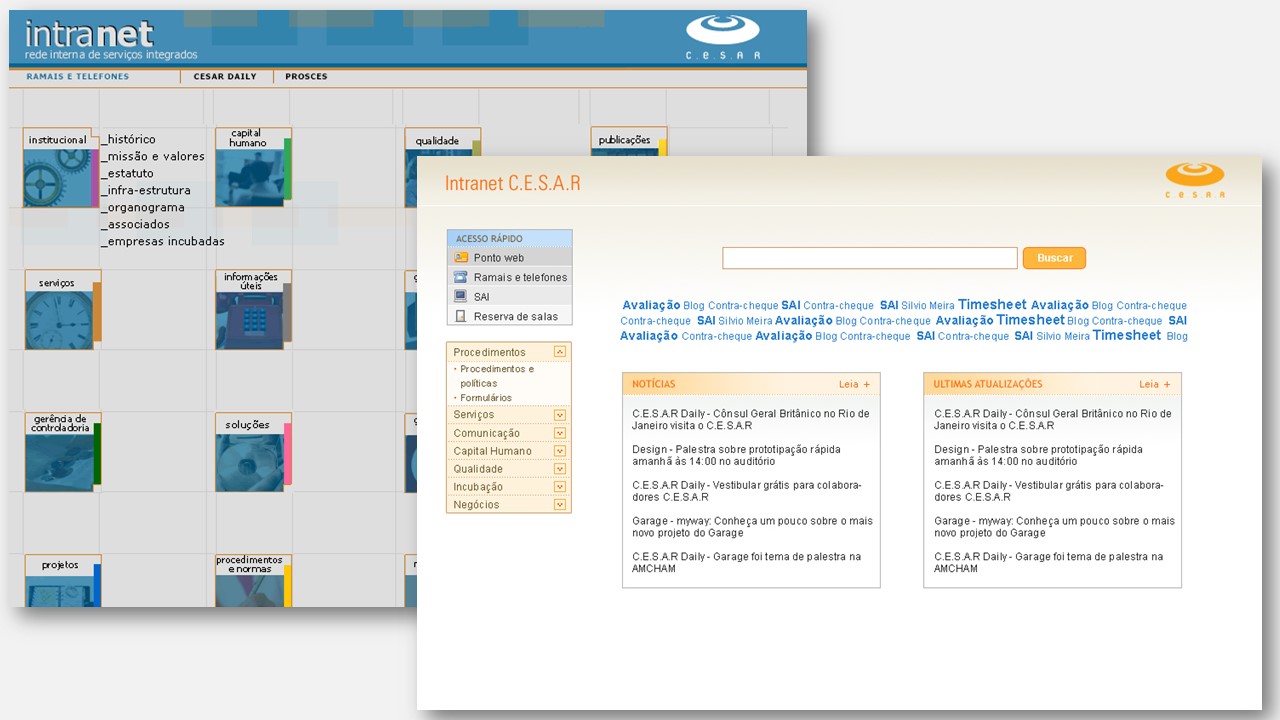Click inside the search text field
This screenshot has width=1280, height=720.
tap(870, 258)
